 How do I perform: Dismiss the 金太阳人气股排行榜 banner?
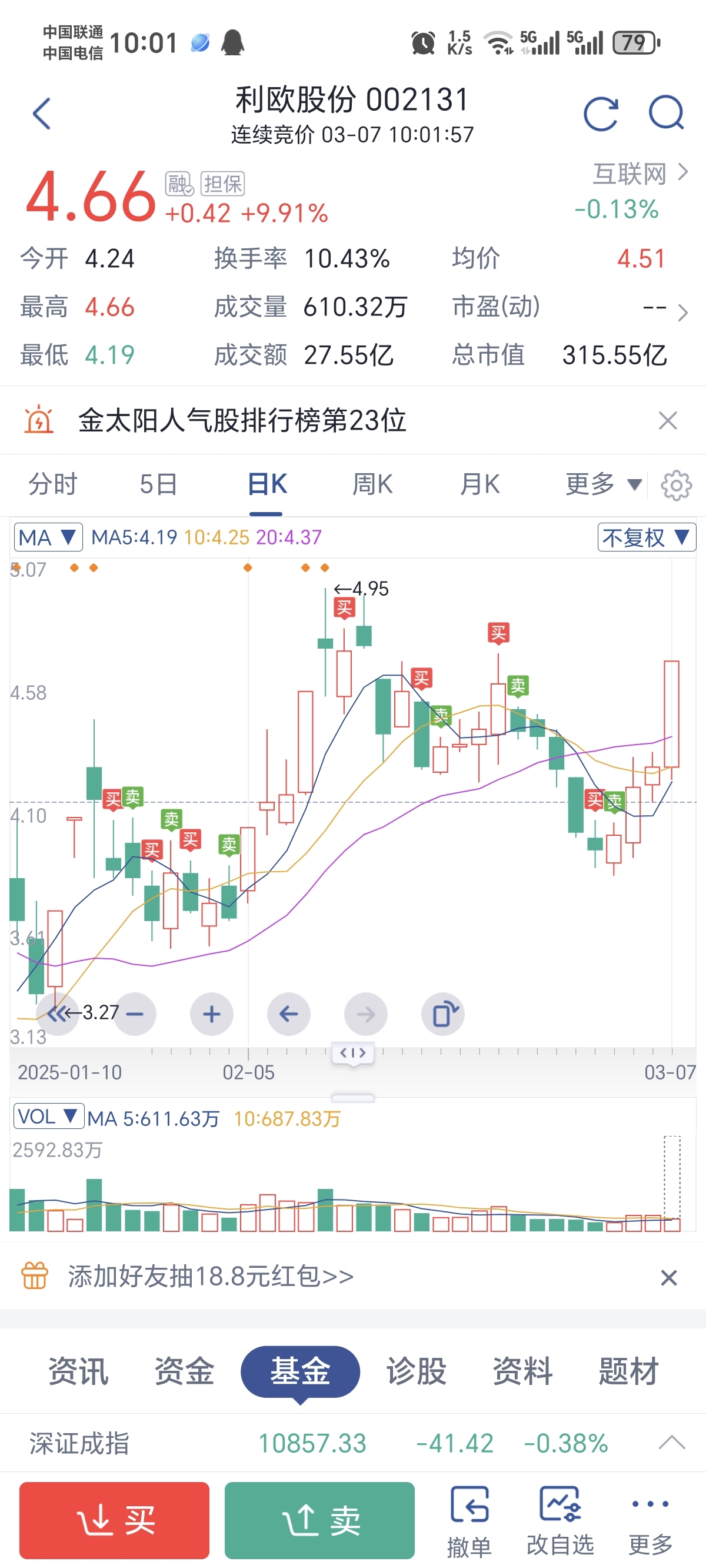pos(668,421)
